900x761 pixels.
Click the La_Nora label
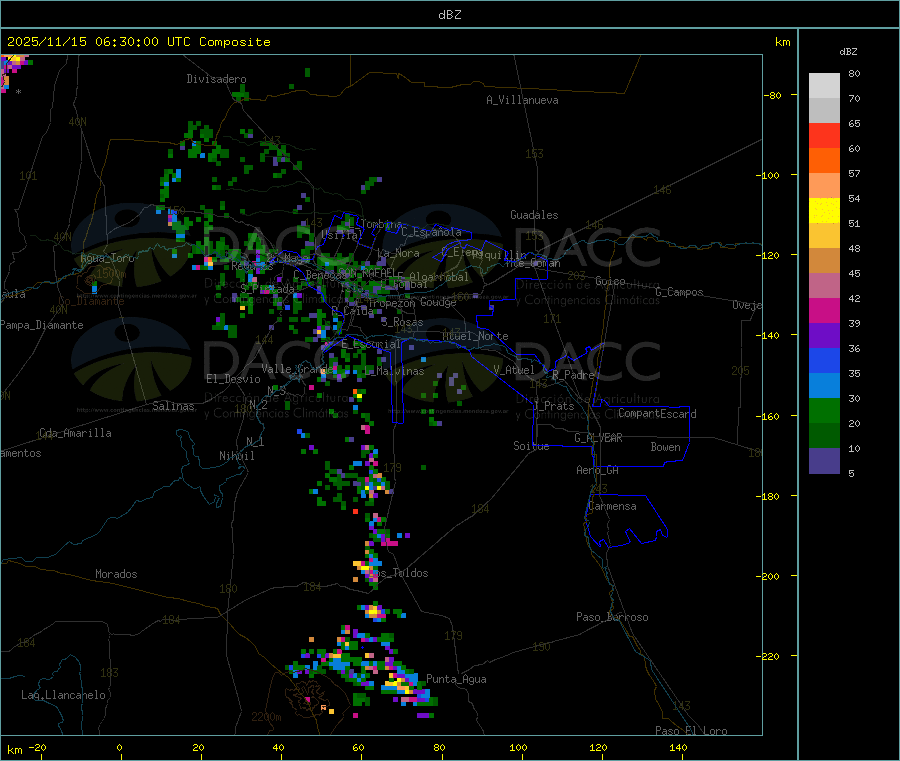coord(398,253)
